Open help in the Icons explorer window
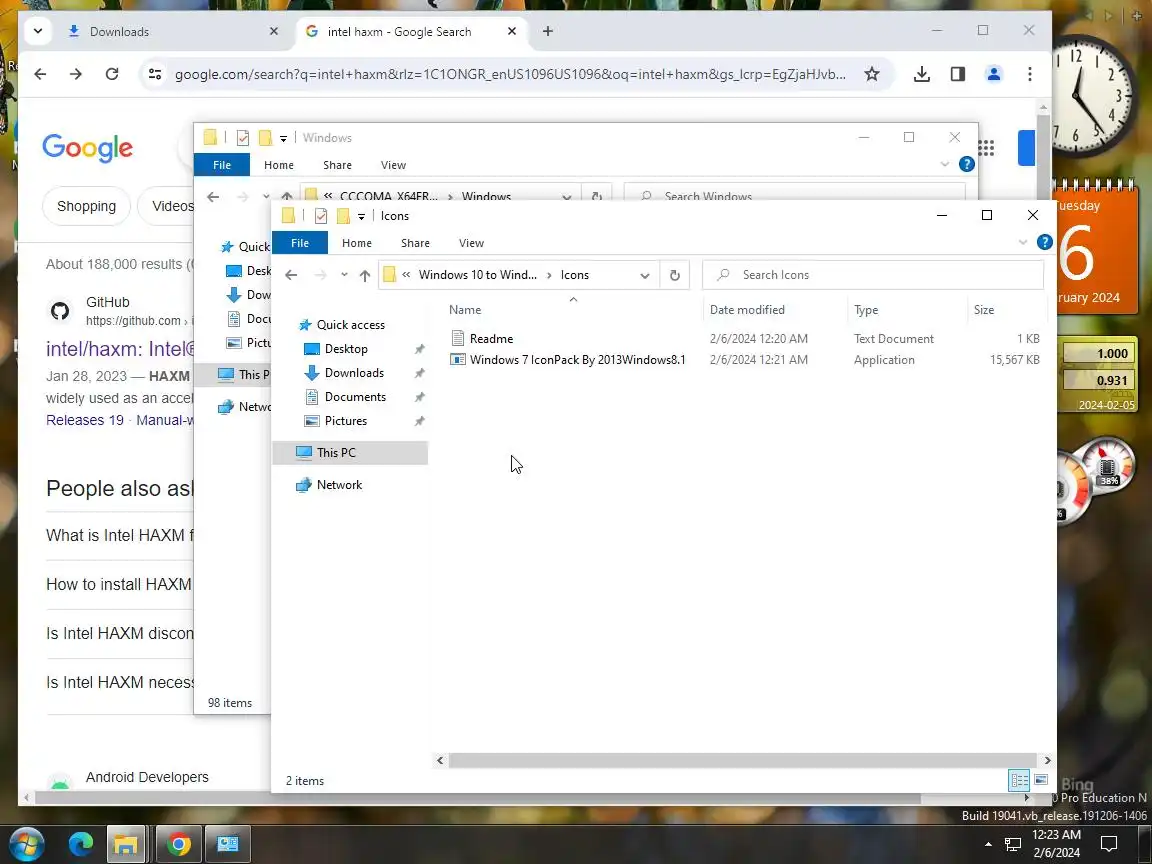 1044,242
